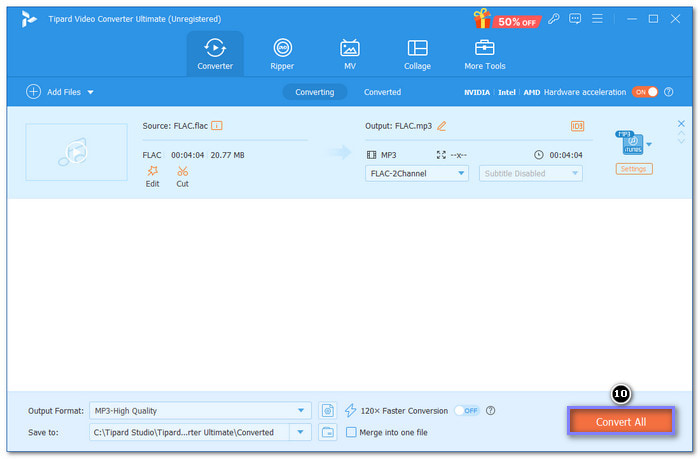This screenshot has height=459, width=700.
Task: Open the hamburger menu icon
Action: pos(597,19)
